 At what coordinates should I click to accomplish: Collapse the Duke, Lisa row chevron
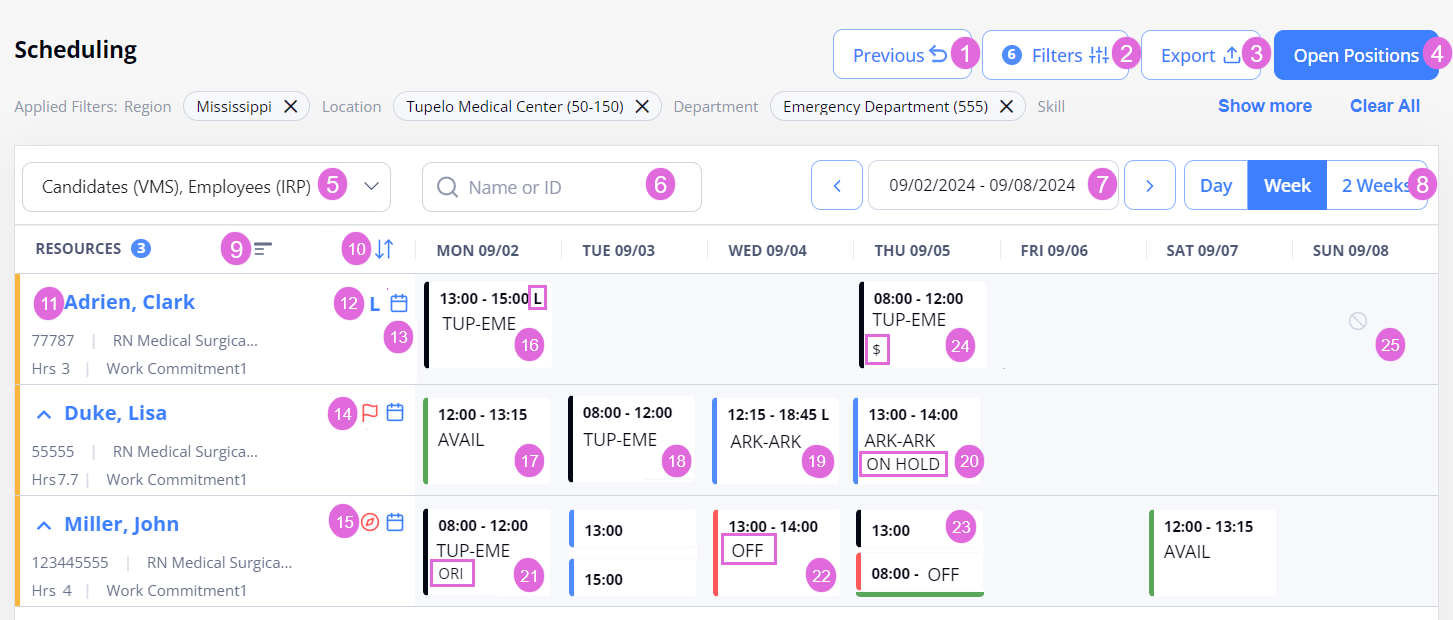[44, 413]
